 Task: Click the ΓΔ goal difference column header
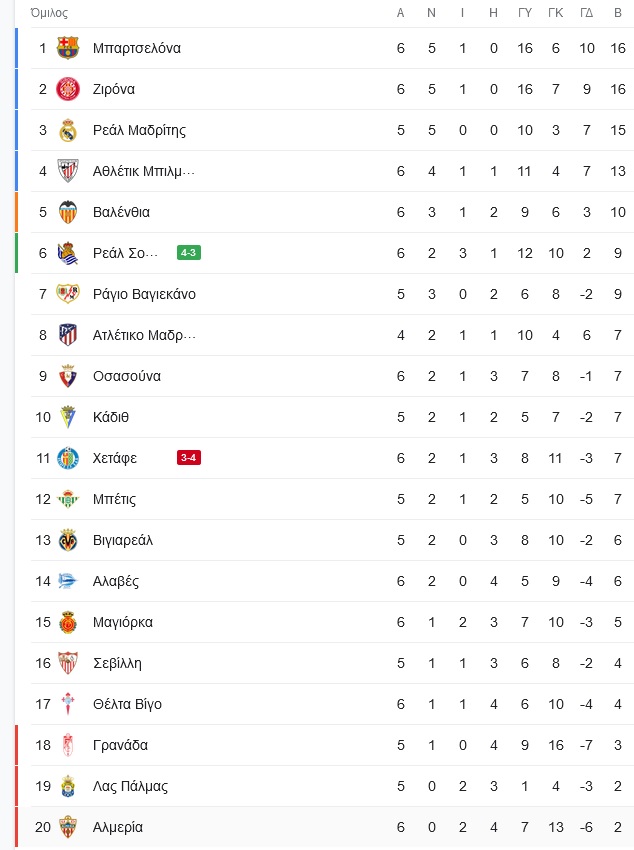(586, 13)
